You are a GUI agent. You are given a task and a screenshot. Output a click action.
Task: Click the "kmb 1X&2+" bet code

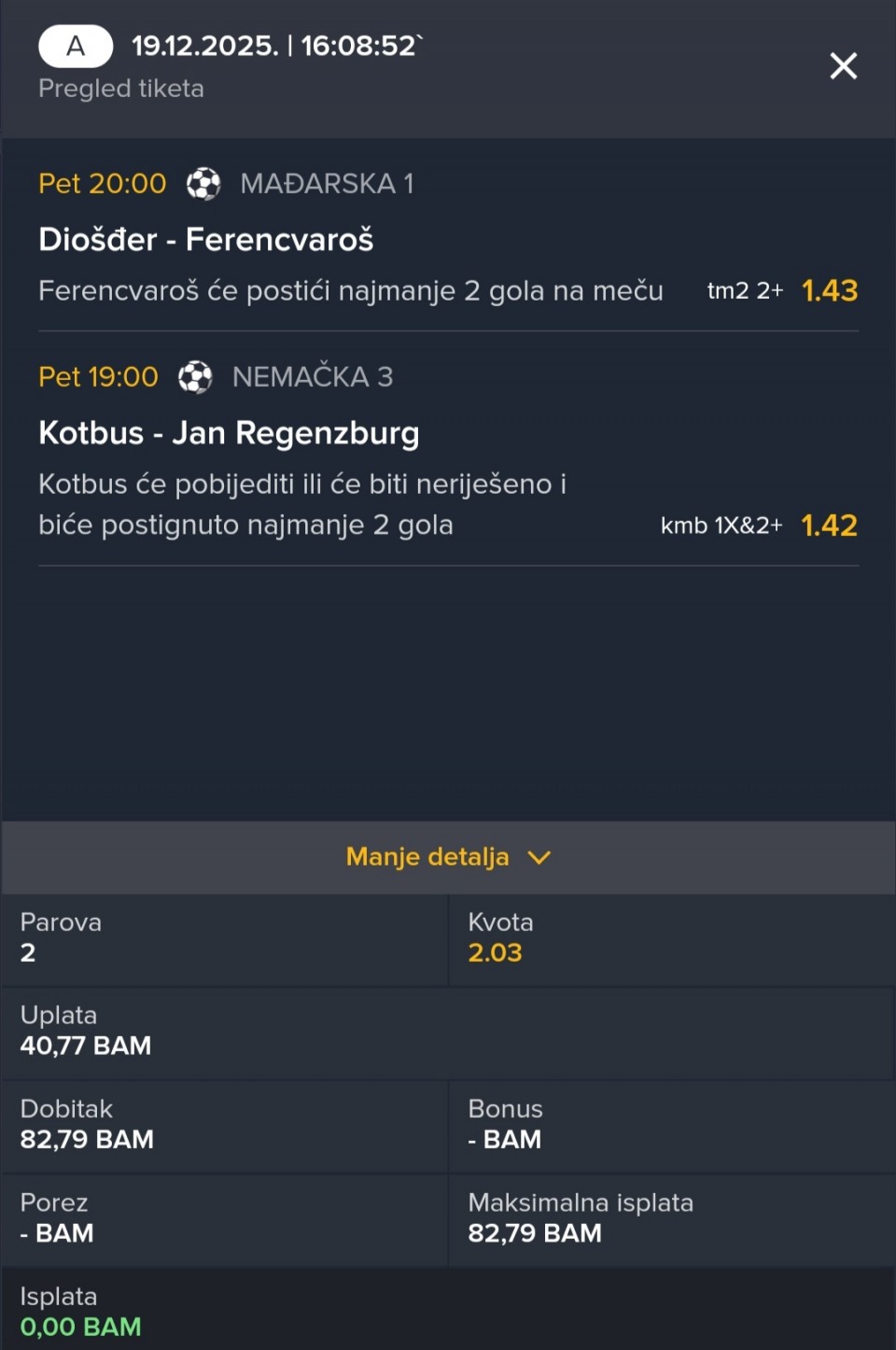point(721,525)
